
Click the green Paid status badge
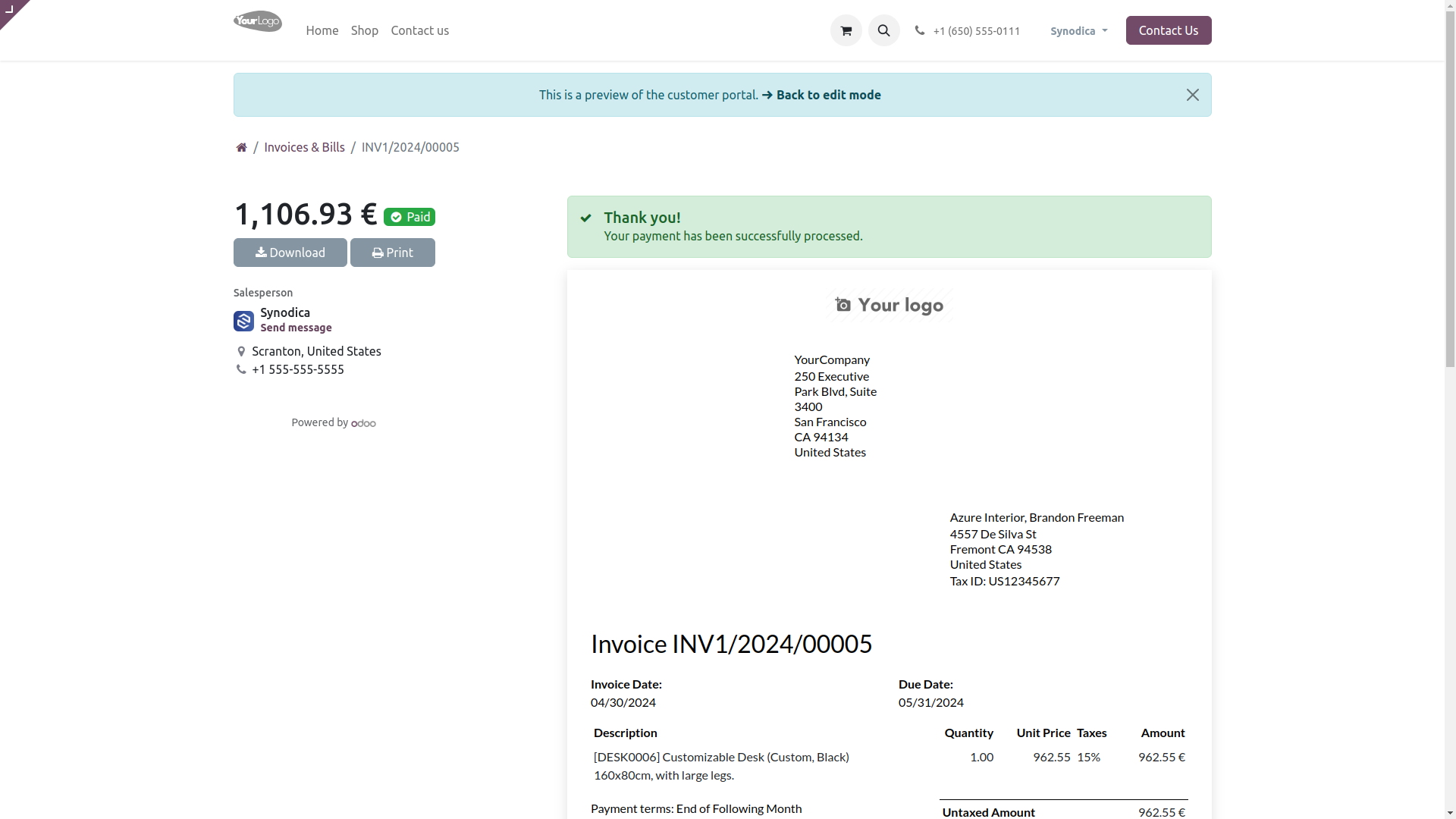[409, 217]
